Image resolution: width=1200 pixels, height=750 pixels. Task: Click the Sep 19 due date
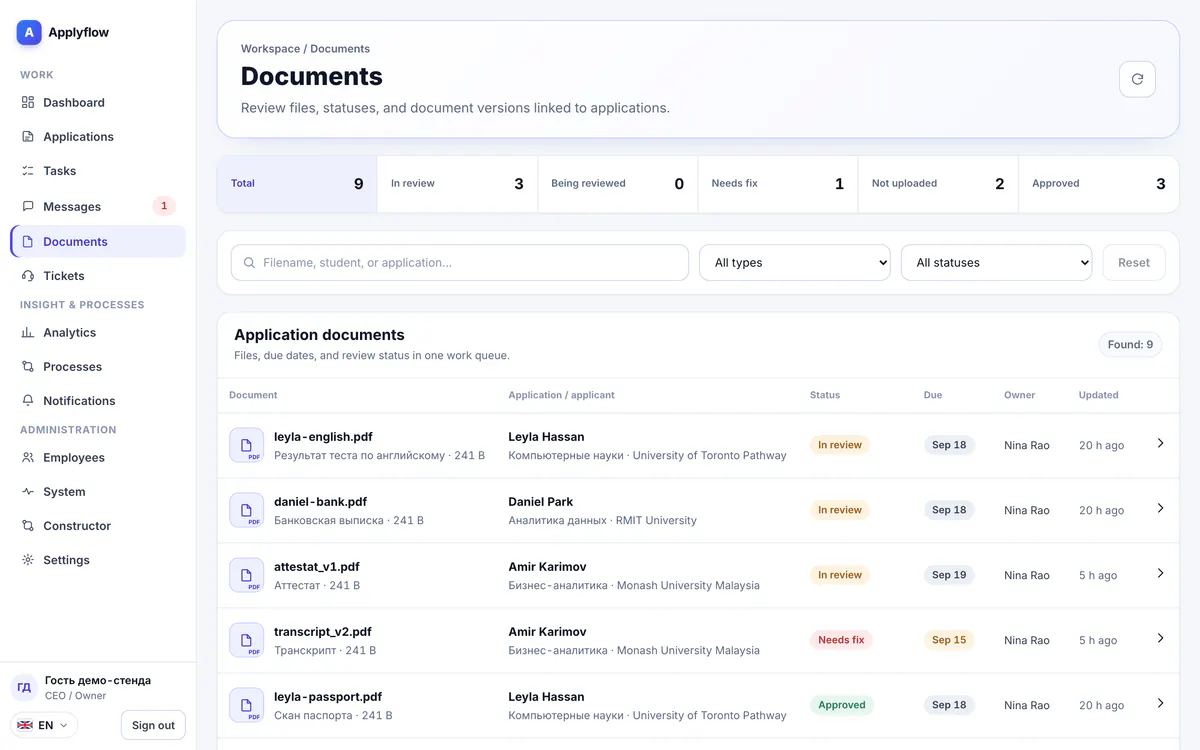(x=949, y=575)
